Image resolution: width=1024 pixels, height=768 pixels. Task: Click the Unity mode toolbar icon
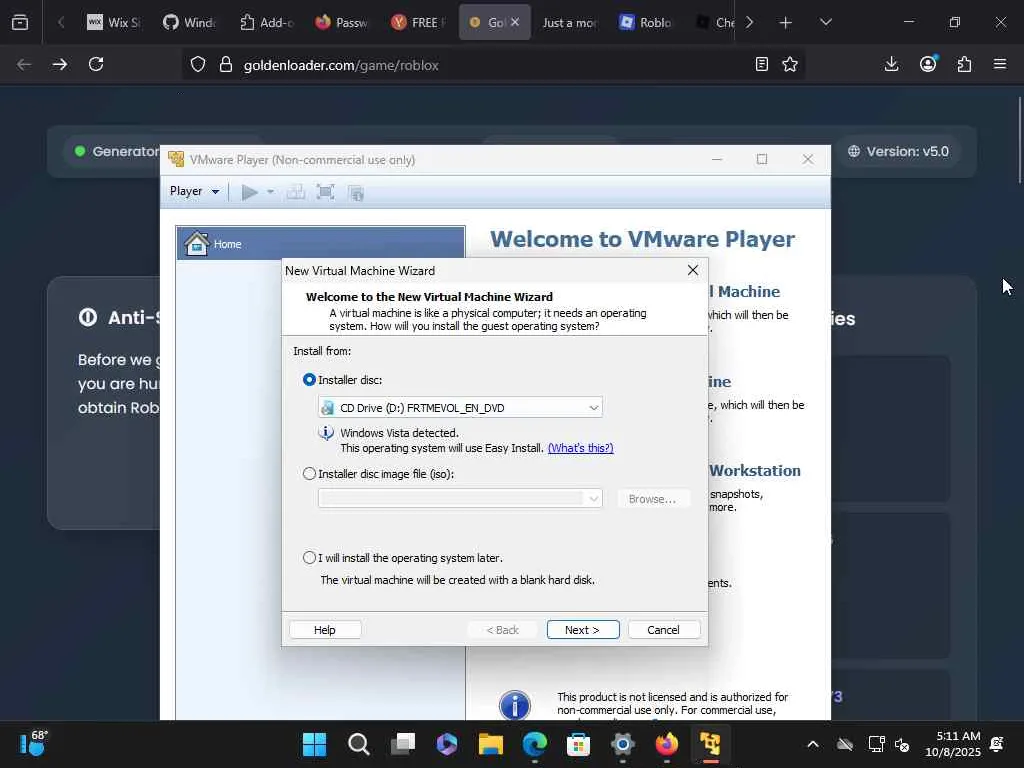click(356, 193)
